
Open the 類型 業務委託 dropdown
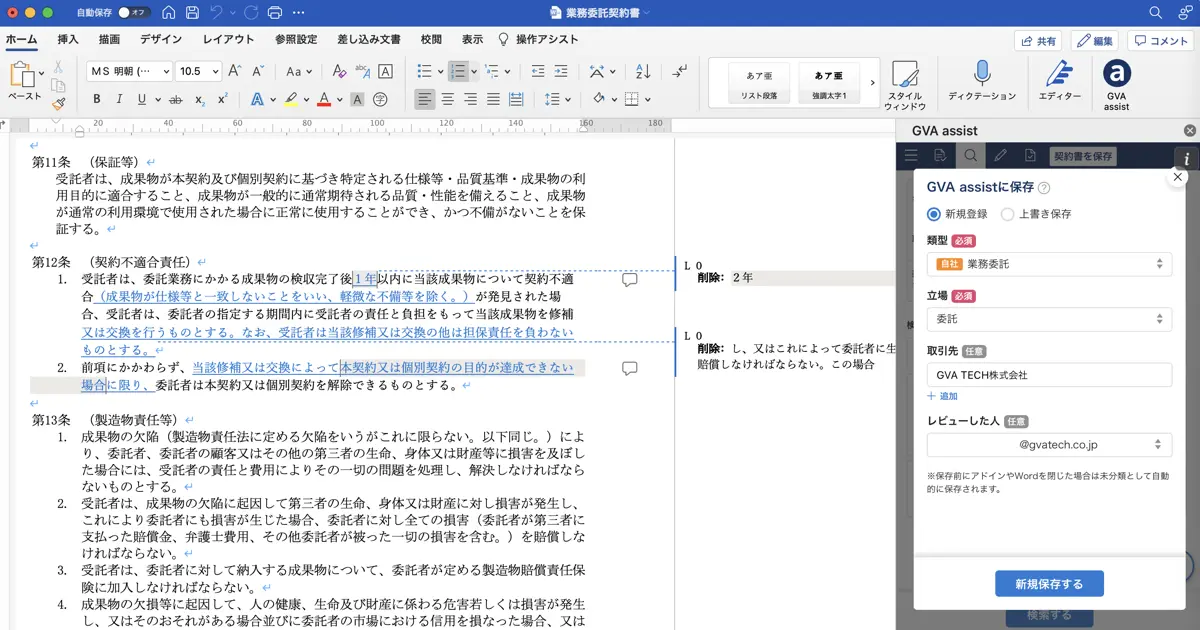[x=1049, y=264]
